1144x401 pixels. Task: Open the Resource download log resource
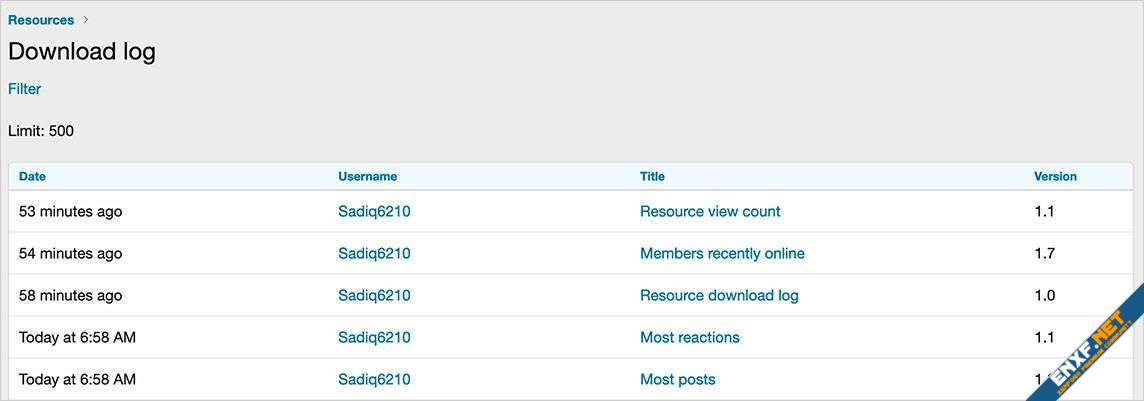(x=719, y=296)
